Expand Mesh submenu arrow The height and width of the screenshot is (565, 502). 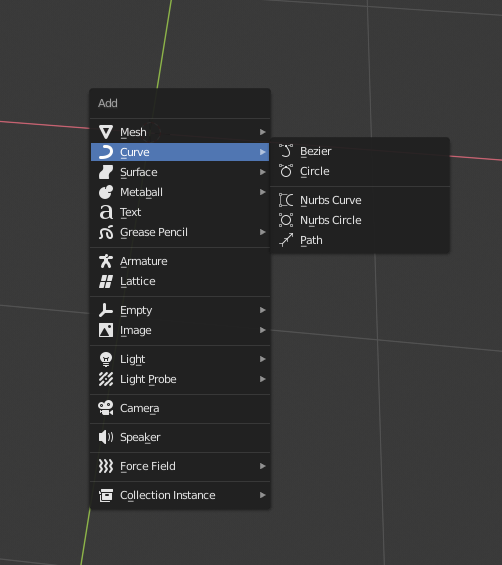point(263,132)
